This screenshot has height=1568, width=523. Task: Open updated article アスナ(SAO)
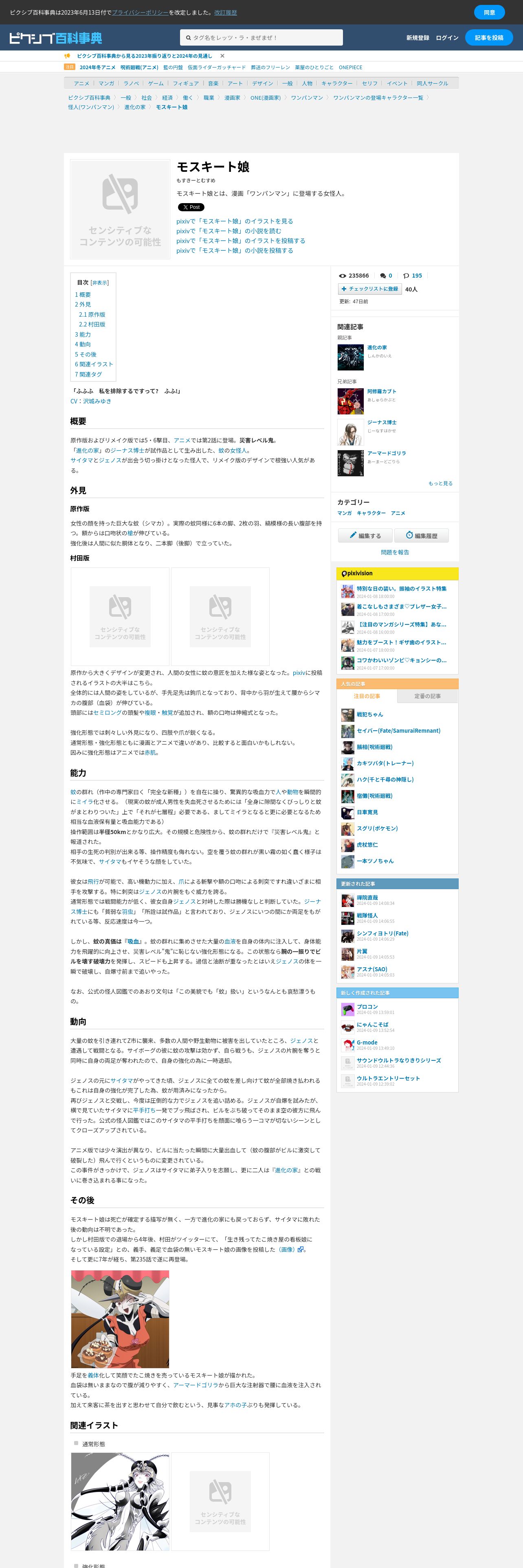point(372,969)
